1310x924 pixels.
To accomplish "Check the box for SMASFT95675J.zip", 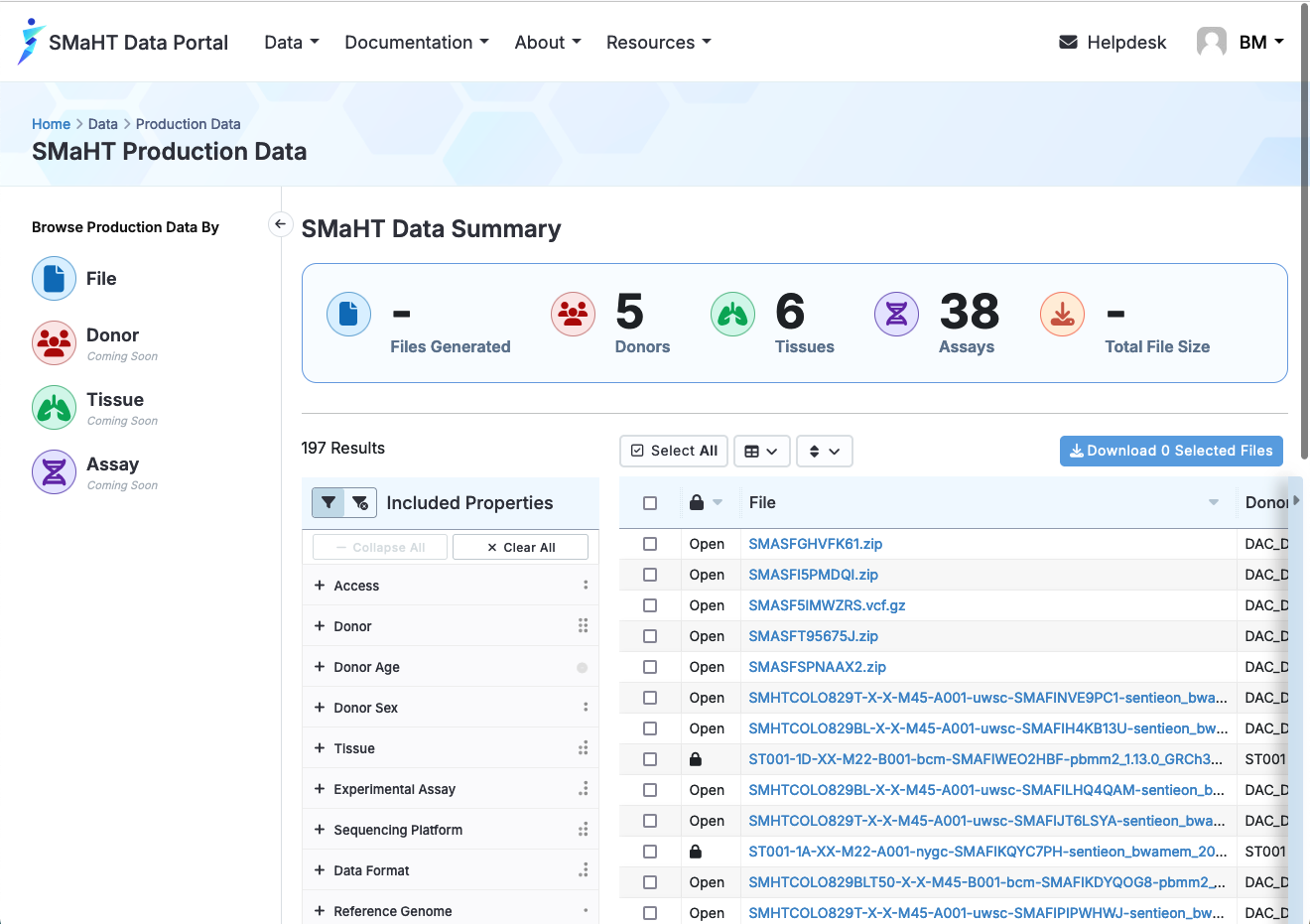I will coord(650,636).
